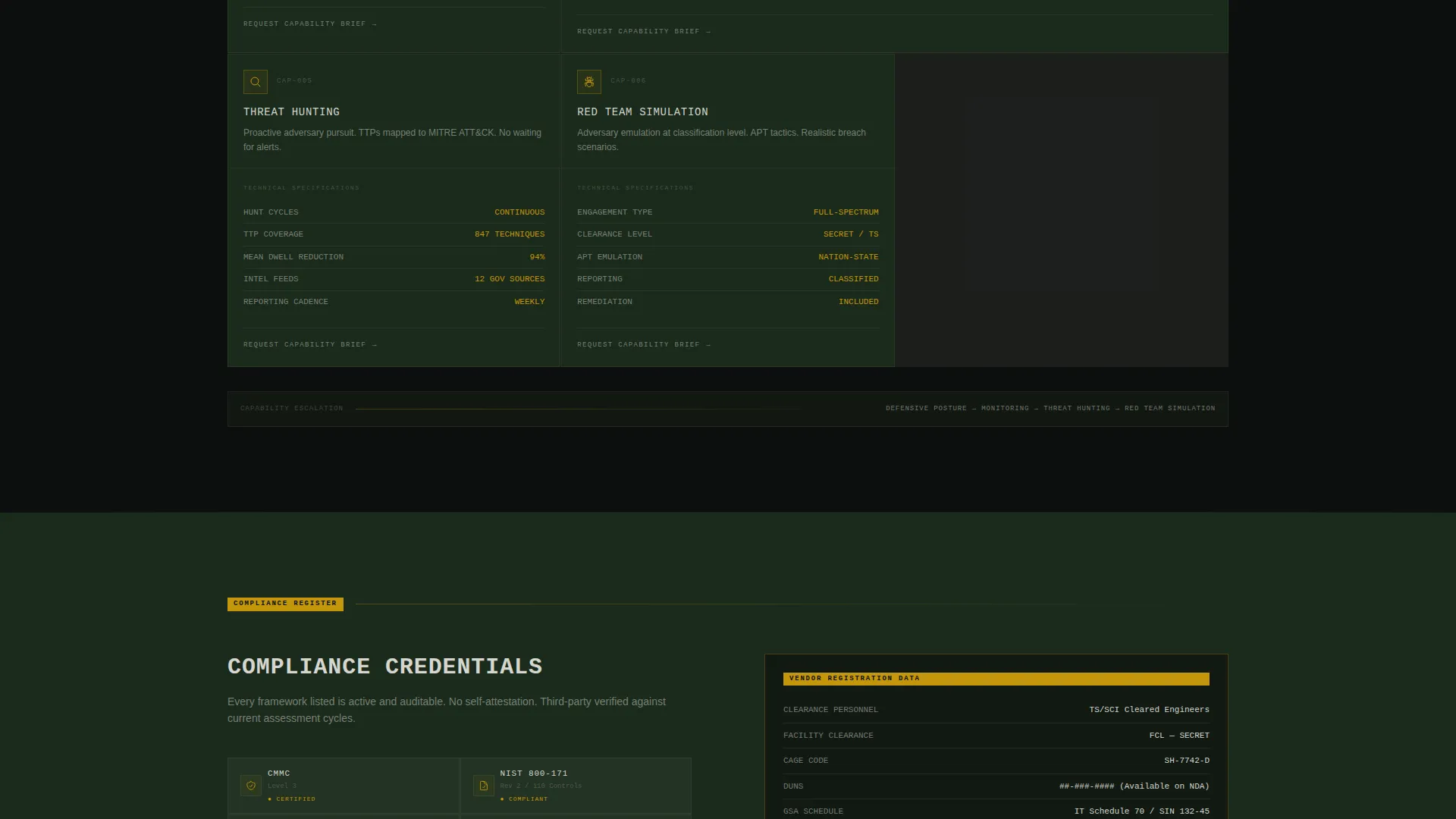1456x819 pixels.
Task: Click the Threat Hunting magnifier icon
Action: [256, 82]
